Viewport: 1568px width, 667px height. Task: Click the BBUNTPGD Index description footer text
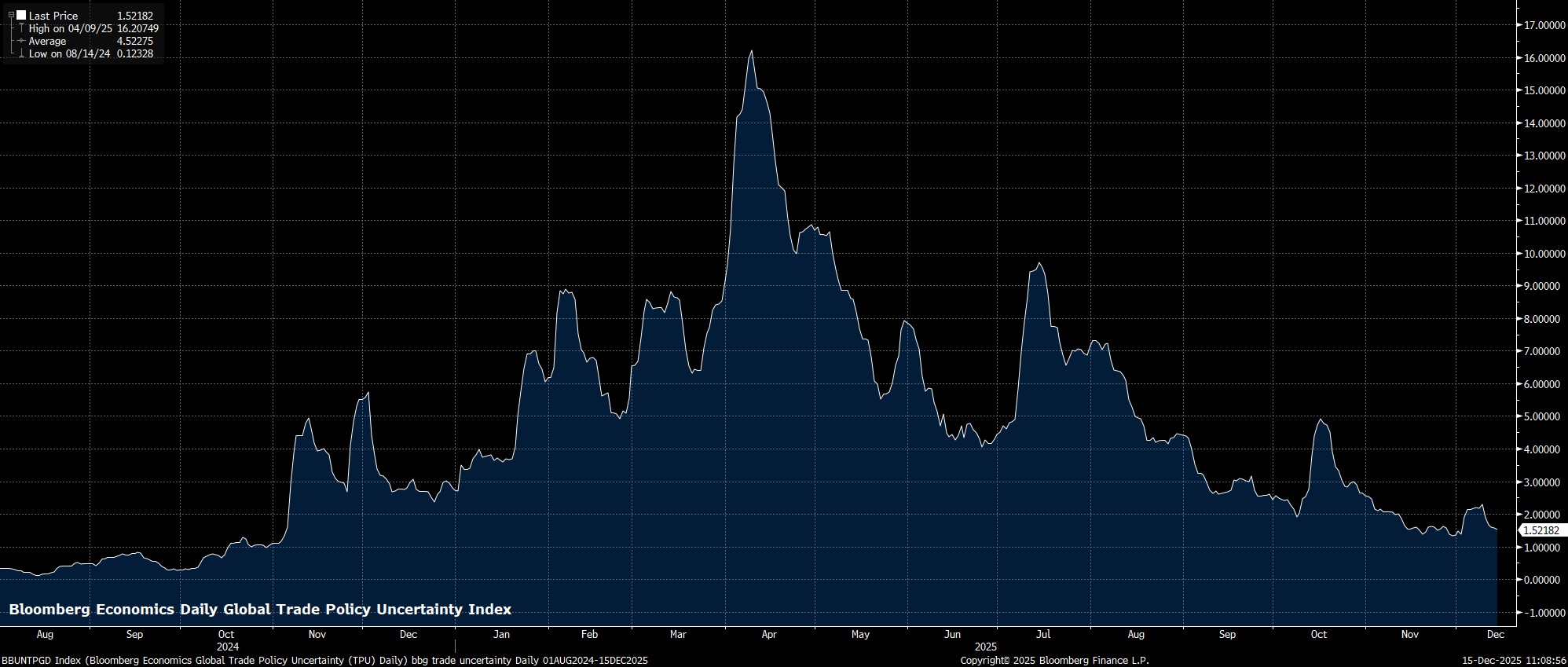(x=324, y=661)
